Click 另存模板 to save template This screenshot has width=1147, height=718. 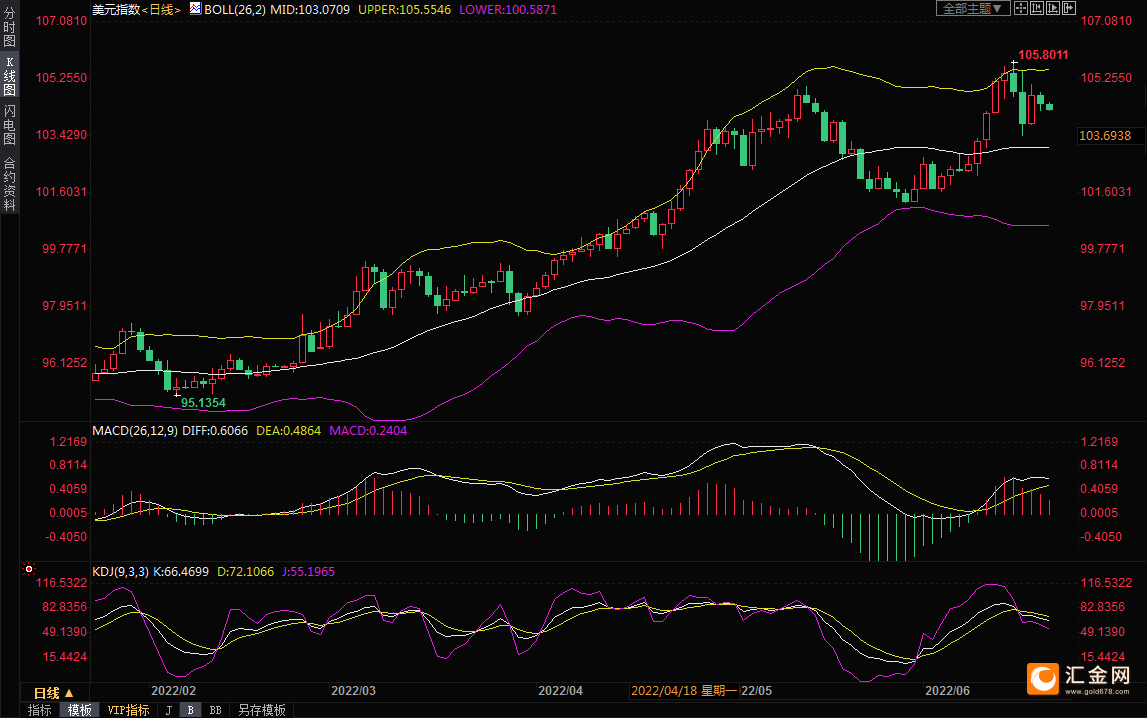tap(261, 710)
